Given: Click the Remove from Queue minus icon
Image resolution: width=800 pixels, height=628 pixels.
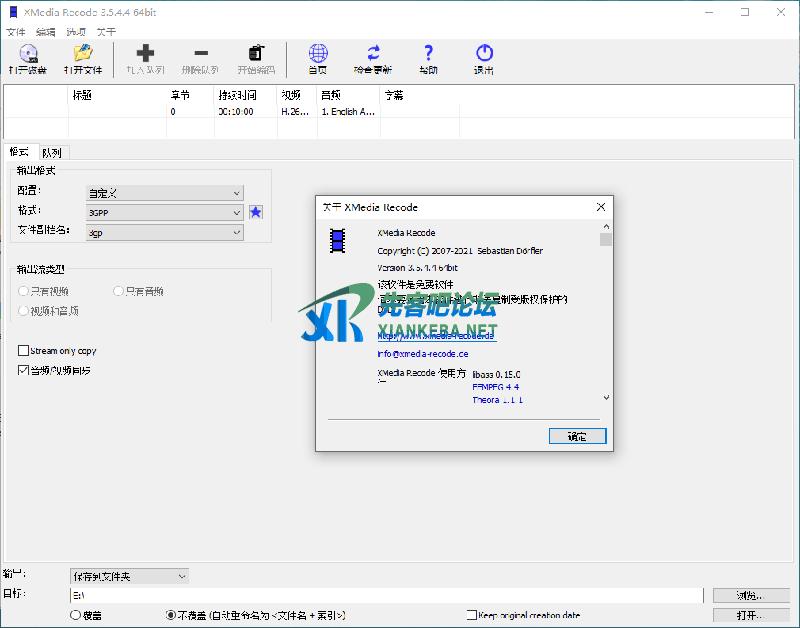Looking at the screenshot, I should point(201,54).
